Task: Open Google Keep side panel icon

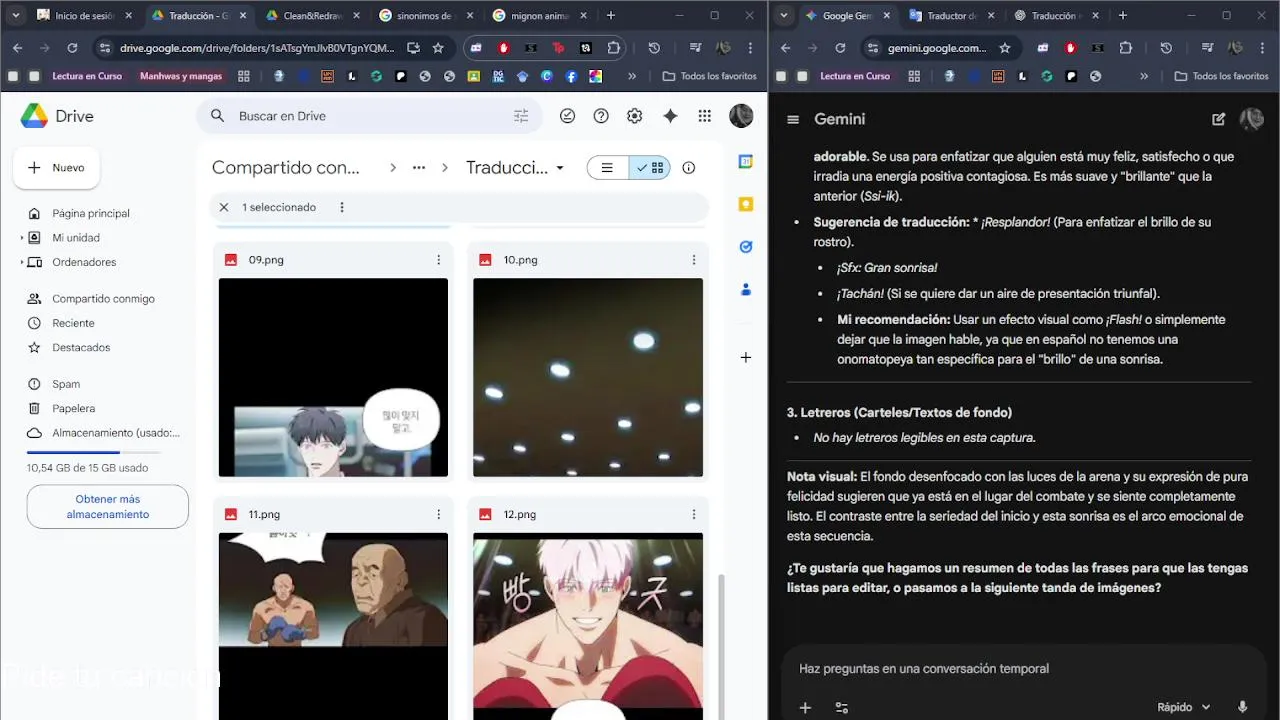Action: 745,204
